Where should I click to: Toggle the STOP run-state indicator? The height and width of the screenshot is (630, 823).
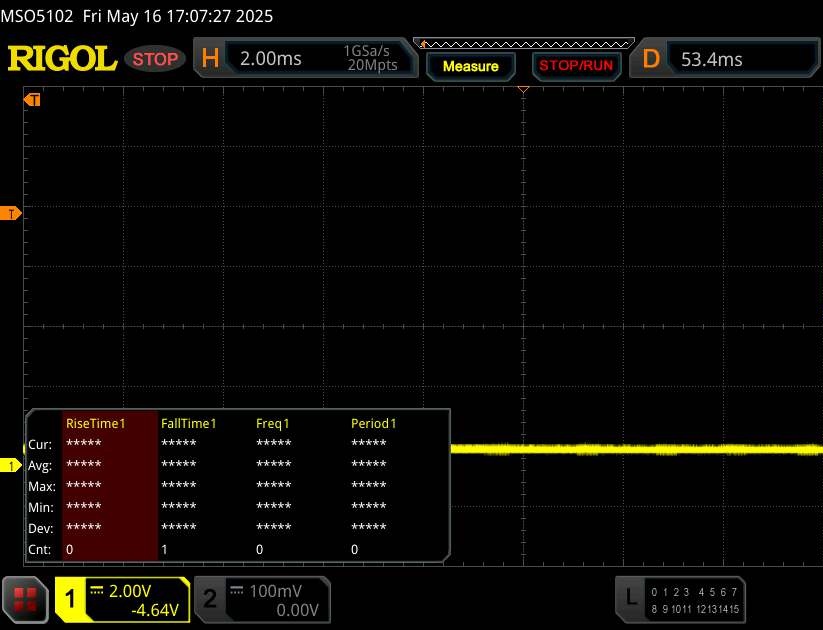pos(155,59)
